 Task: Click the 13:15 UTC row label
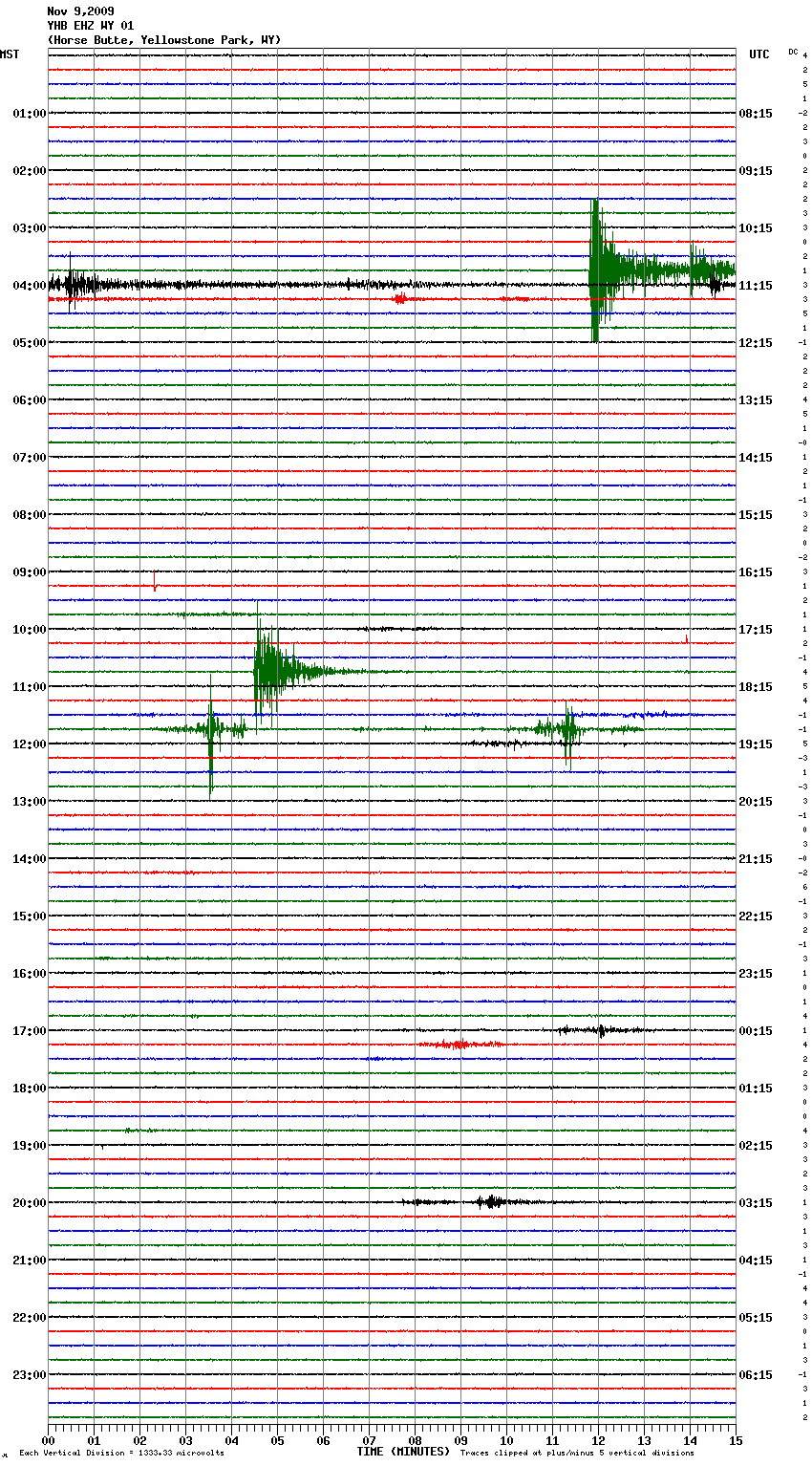(x=756, y=400)
